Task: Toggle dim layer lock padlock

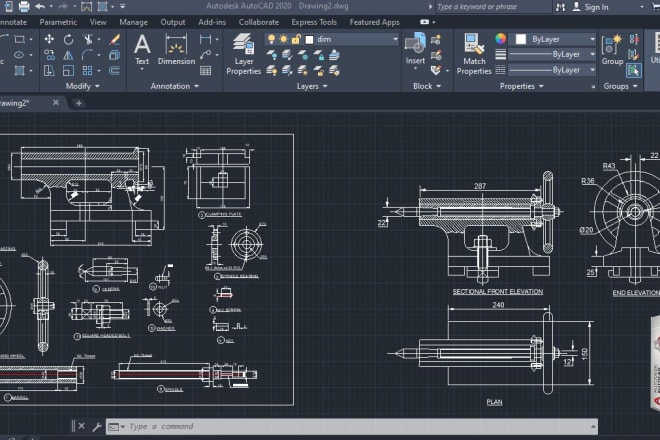Action: [x=296, y=39]
